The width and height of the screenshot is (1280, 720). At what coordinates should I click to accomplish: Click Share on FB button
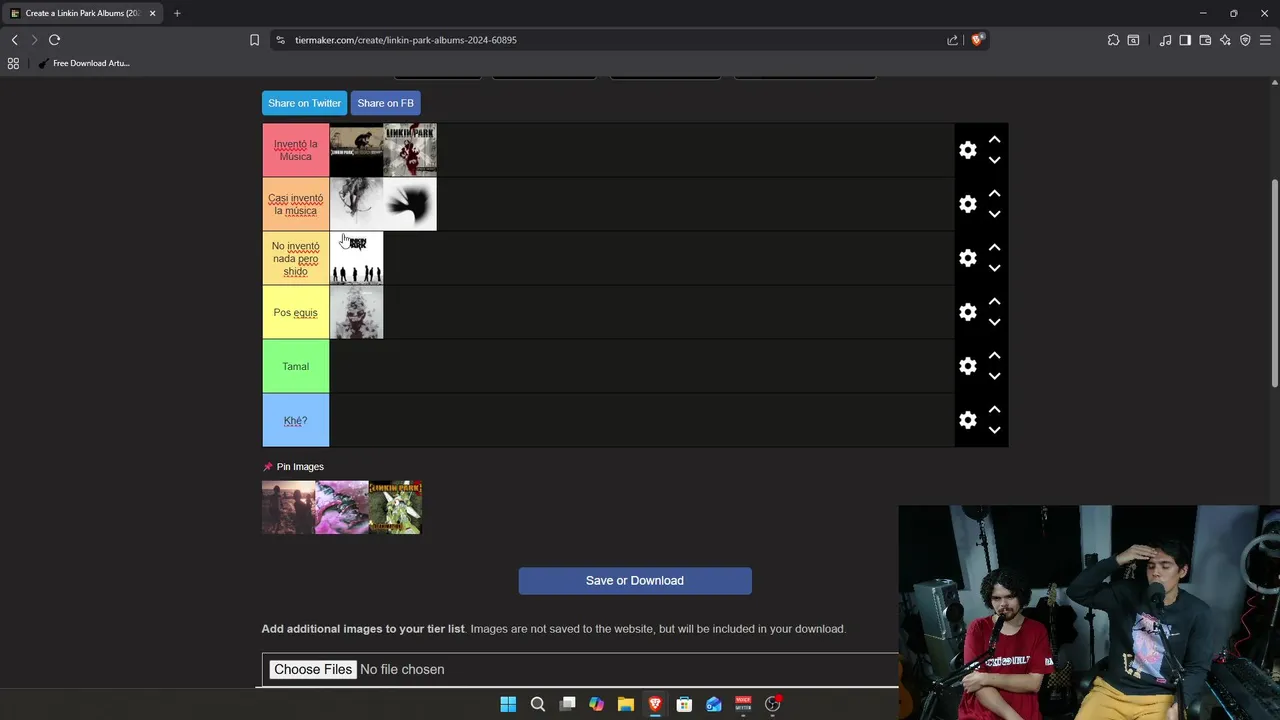pos(385,103)
